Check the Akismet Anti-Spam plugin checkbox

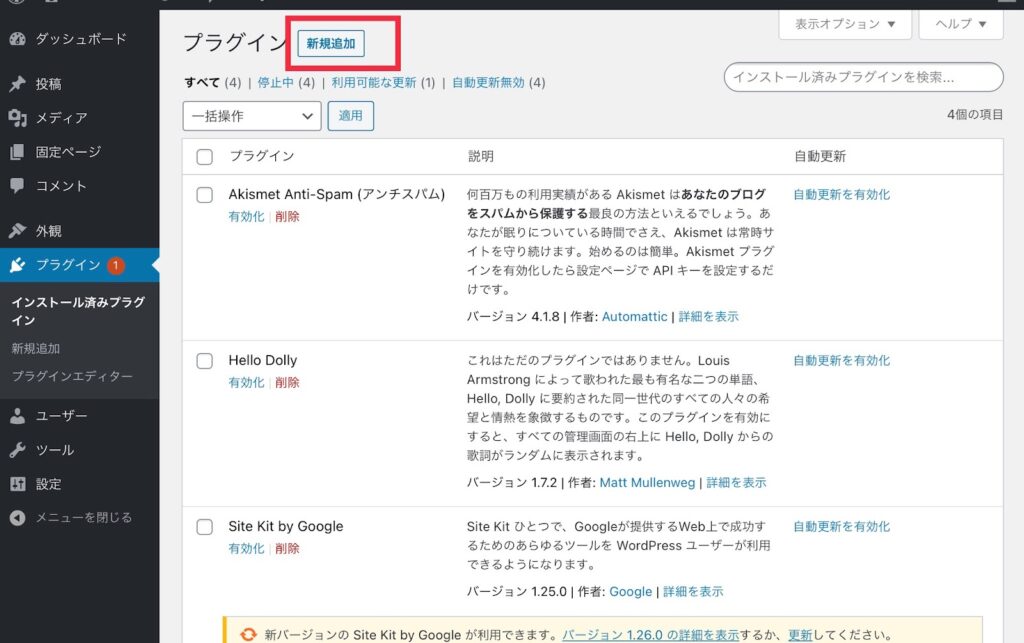(205, 195)
